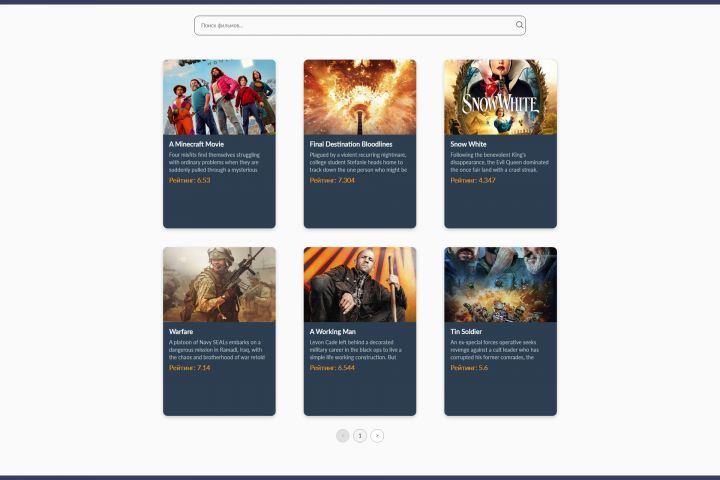Click the rating 5.6 under Tin Soldier
This screenshot has height=480, width=720.
click(469, 367)
